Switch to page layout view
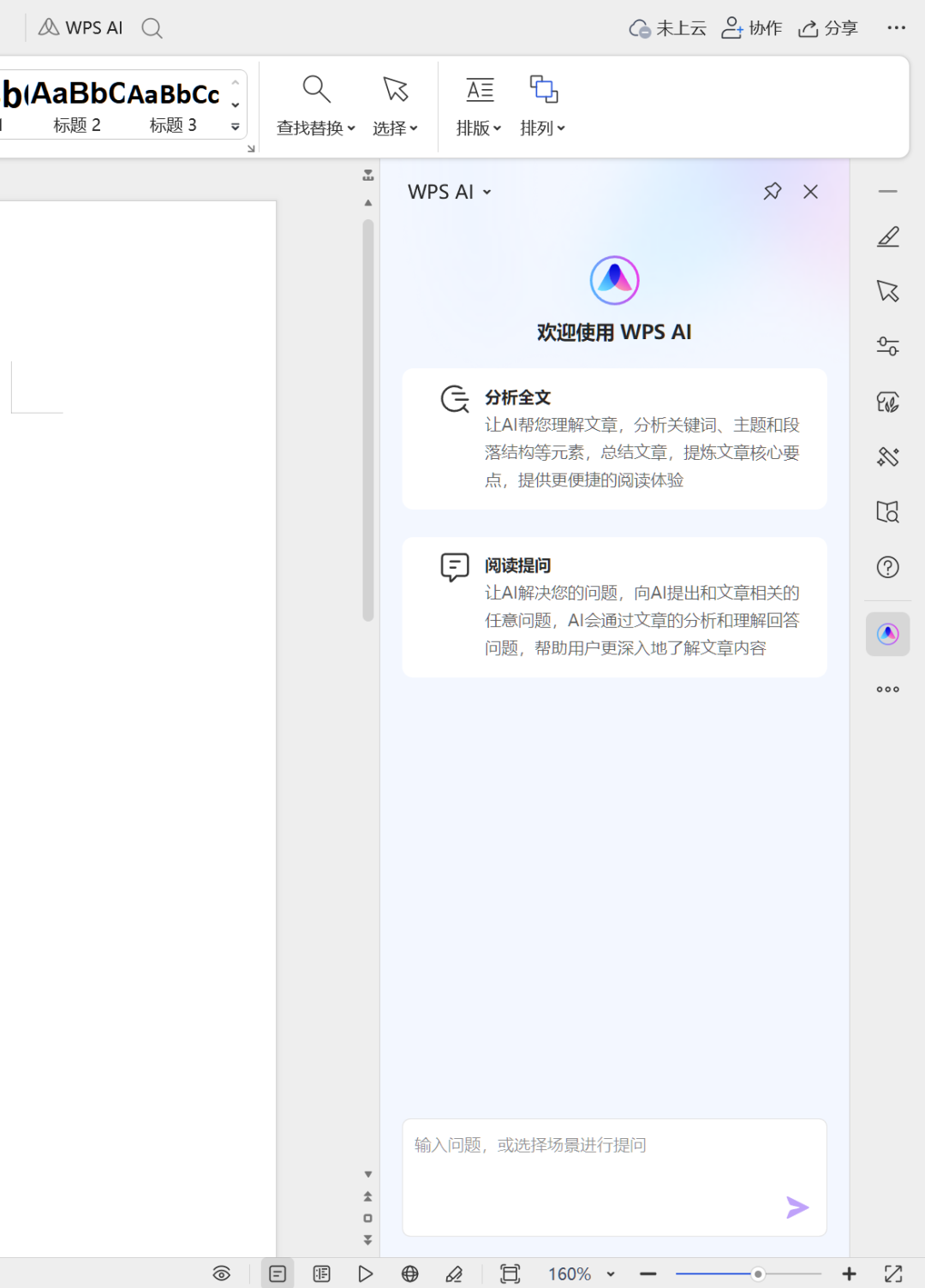925x1288 pixels. point(277,1273)
